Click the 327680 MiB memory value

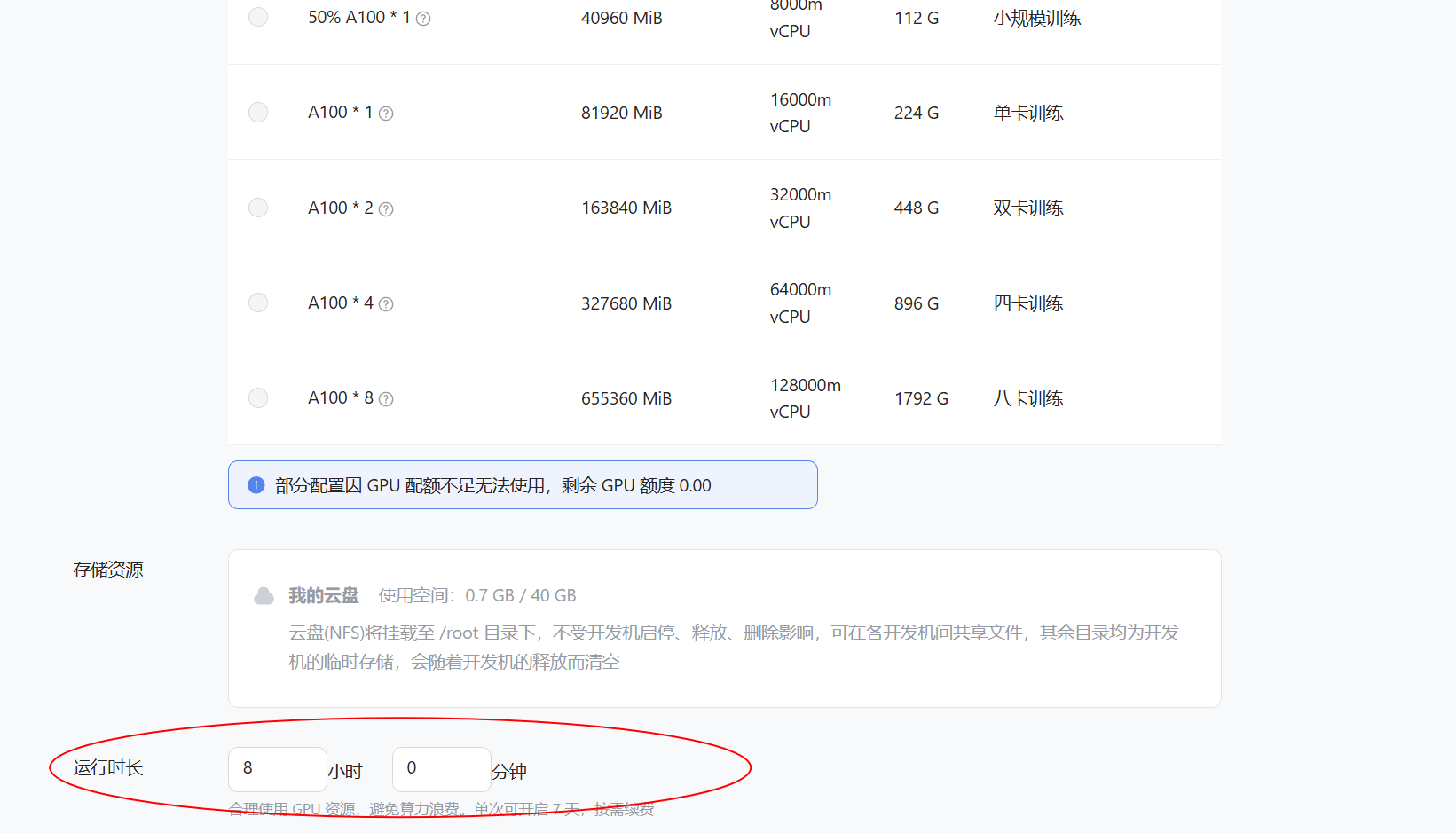626,303
